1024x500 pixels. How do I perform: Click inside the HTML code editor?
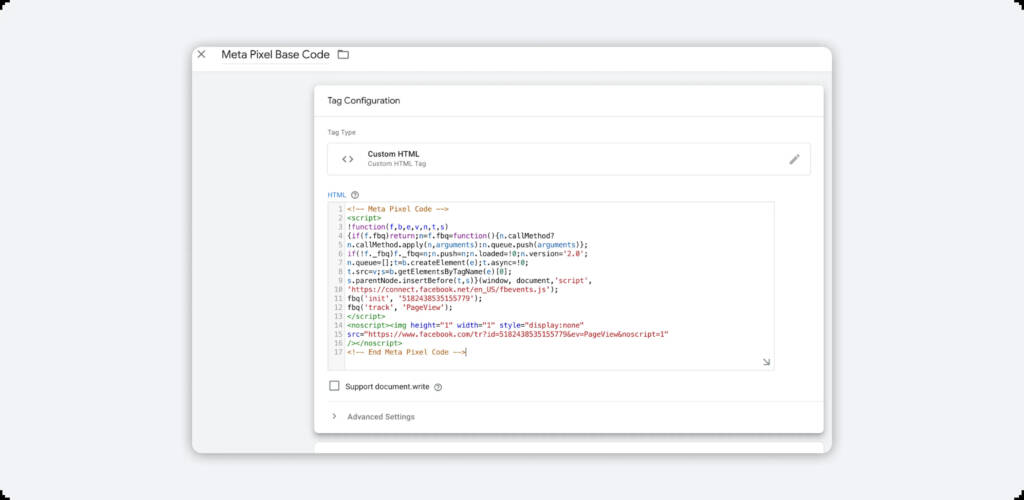pyautogui.click(x=551, y=285)
